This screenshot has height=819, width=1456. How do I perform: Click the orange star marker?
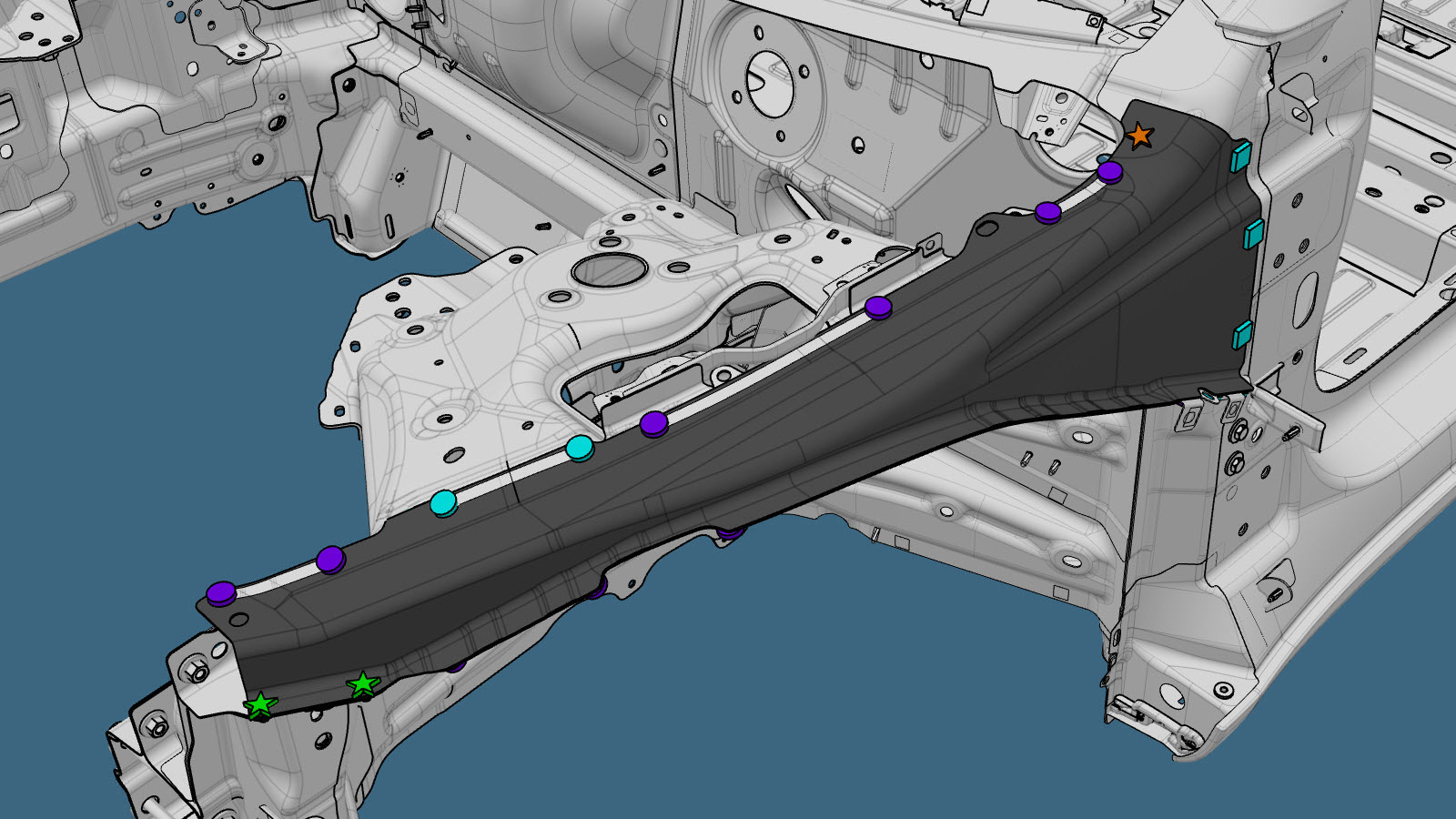click(x=1139, y=136)
